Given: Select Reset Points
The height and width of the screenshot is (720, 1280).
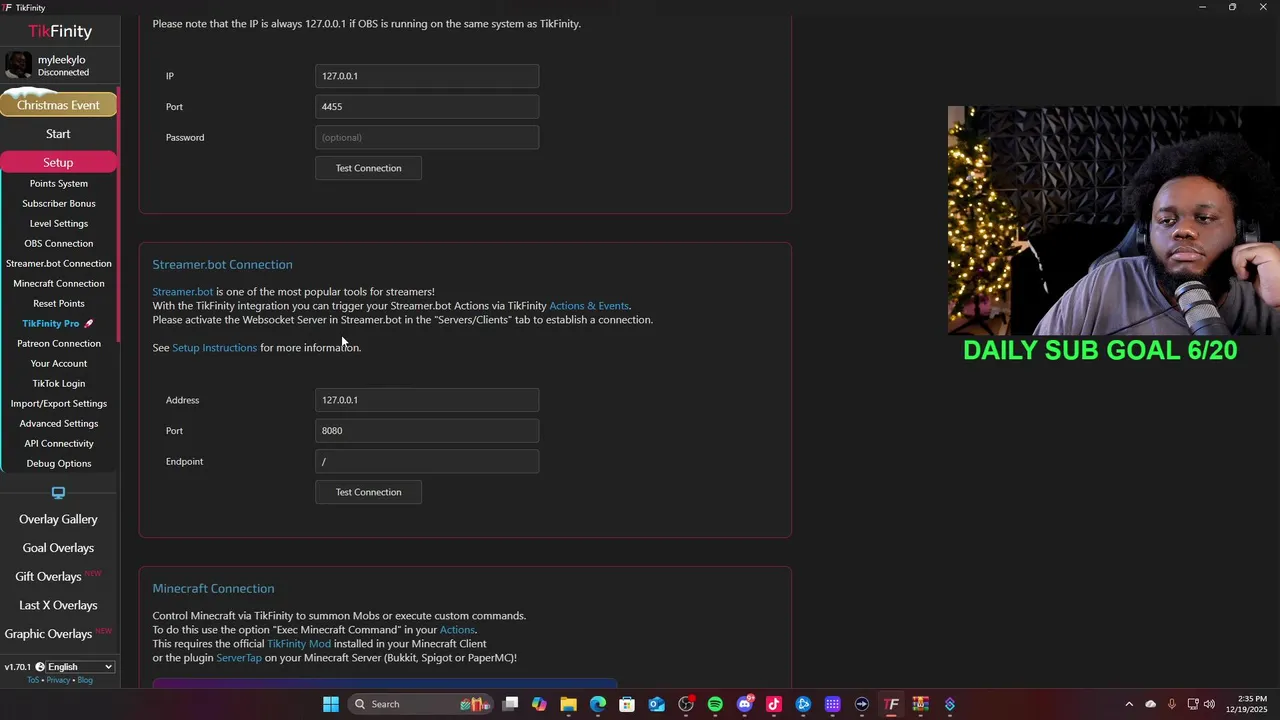Looking at the screenshot, I should point(58,303).
